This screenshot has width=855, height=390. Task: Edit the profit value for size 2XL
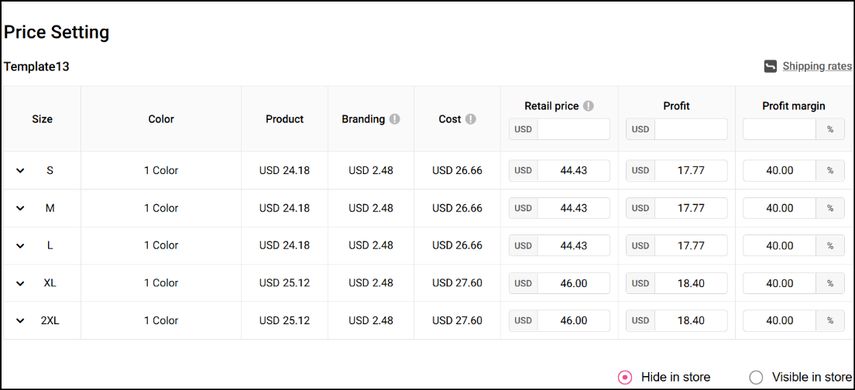(690, 321)
